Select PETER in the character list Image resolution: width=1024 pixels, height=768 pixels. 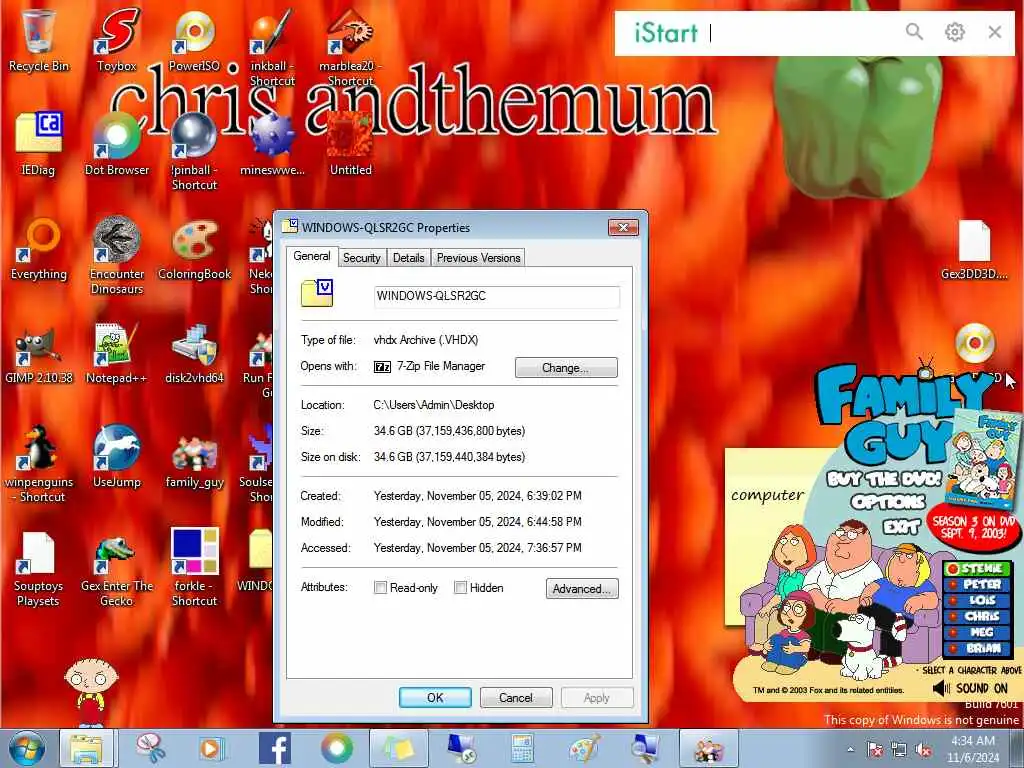[977, 584]
